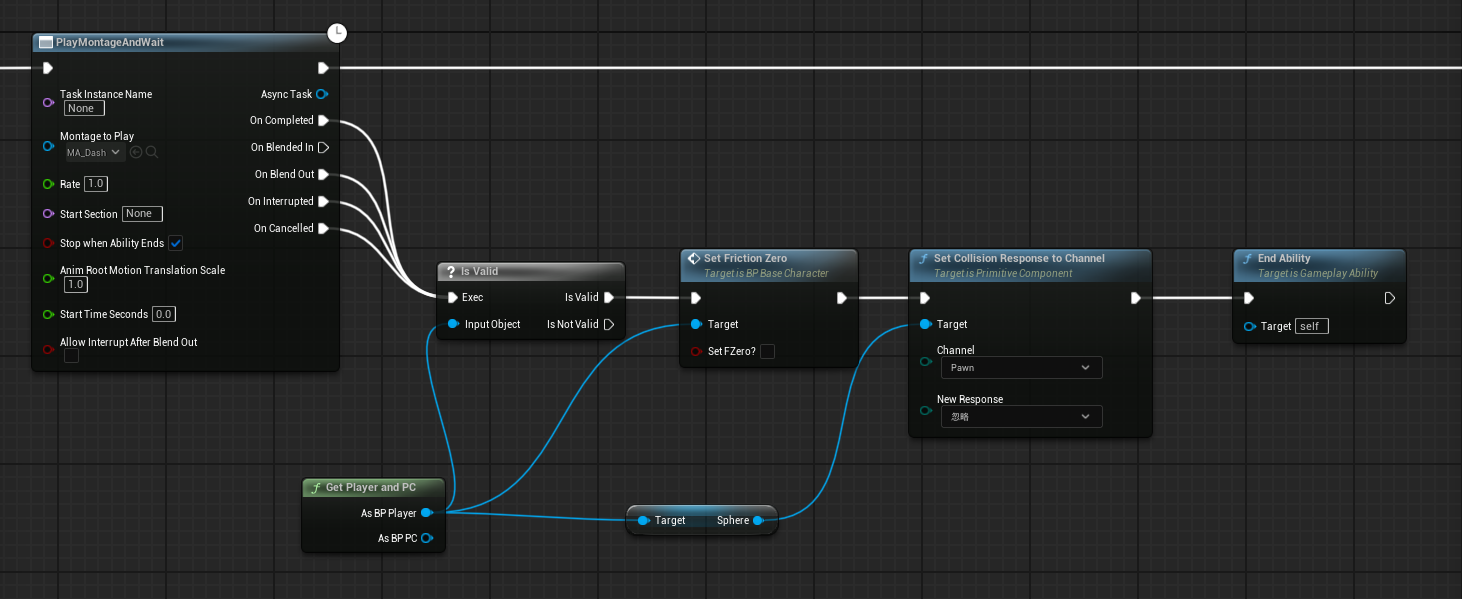Click Set Collision Response output execution pin
Viewport: 1462px width, 599px height.
[x=1136, y=297]
